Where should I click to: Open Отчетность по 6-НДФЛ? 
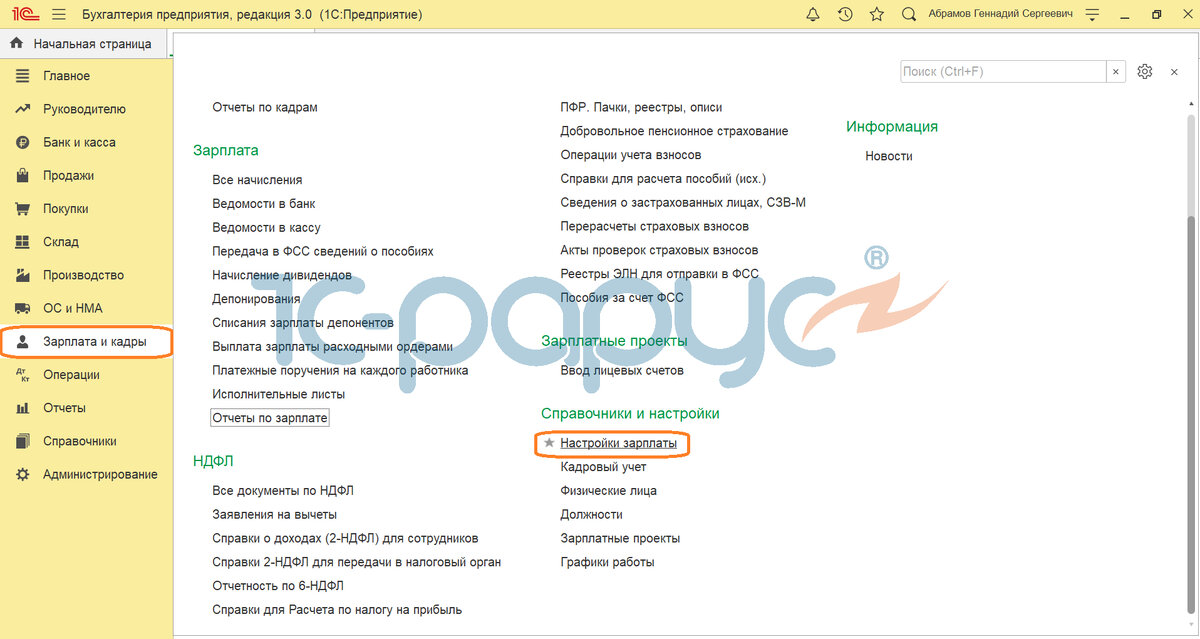(278, 586)
